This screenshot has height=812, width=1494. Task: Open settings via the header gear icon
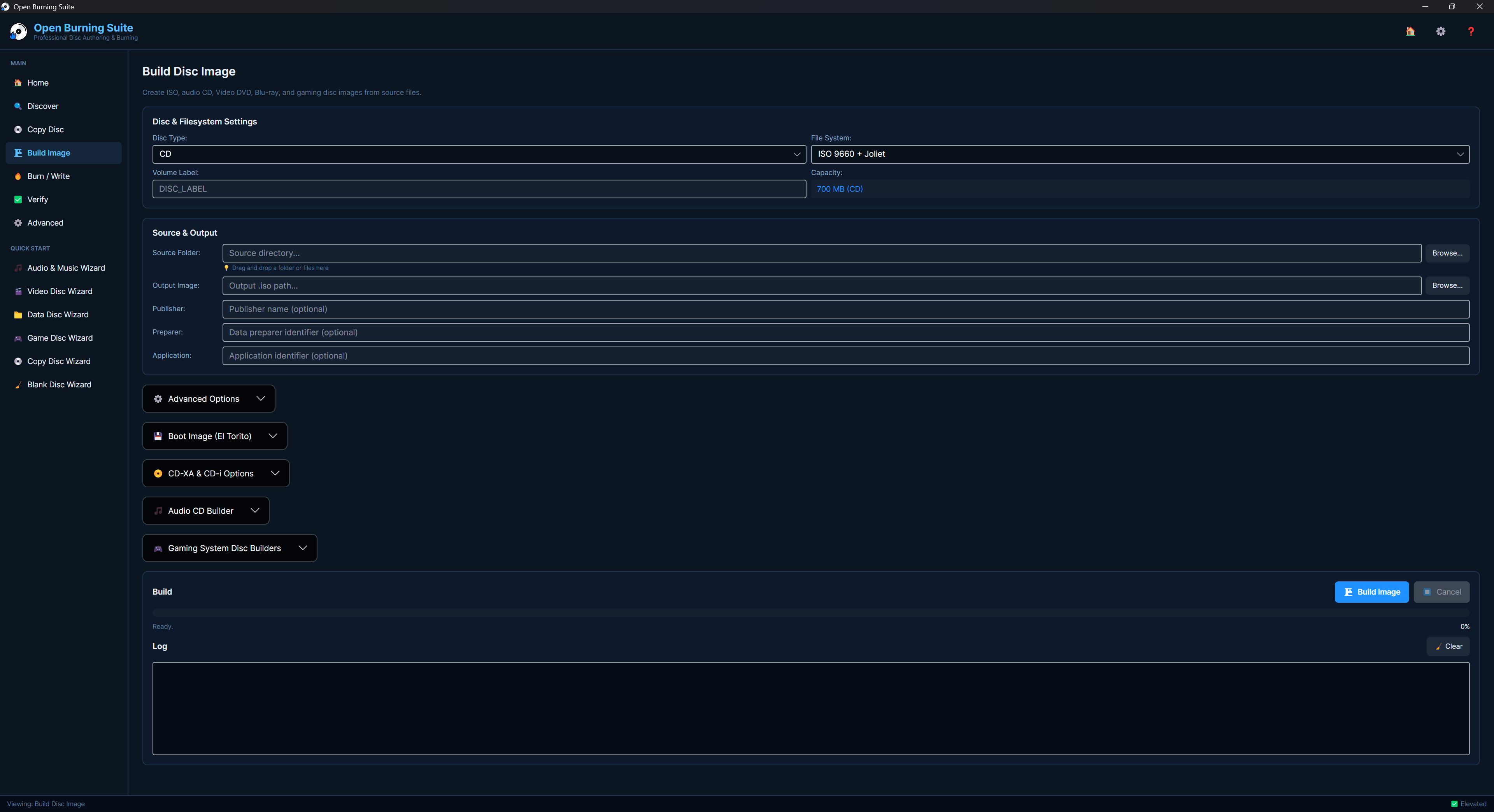(x=1441, y=31)
